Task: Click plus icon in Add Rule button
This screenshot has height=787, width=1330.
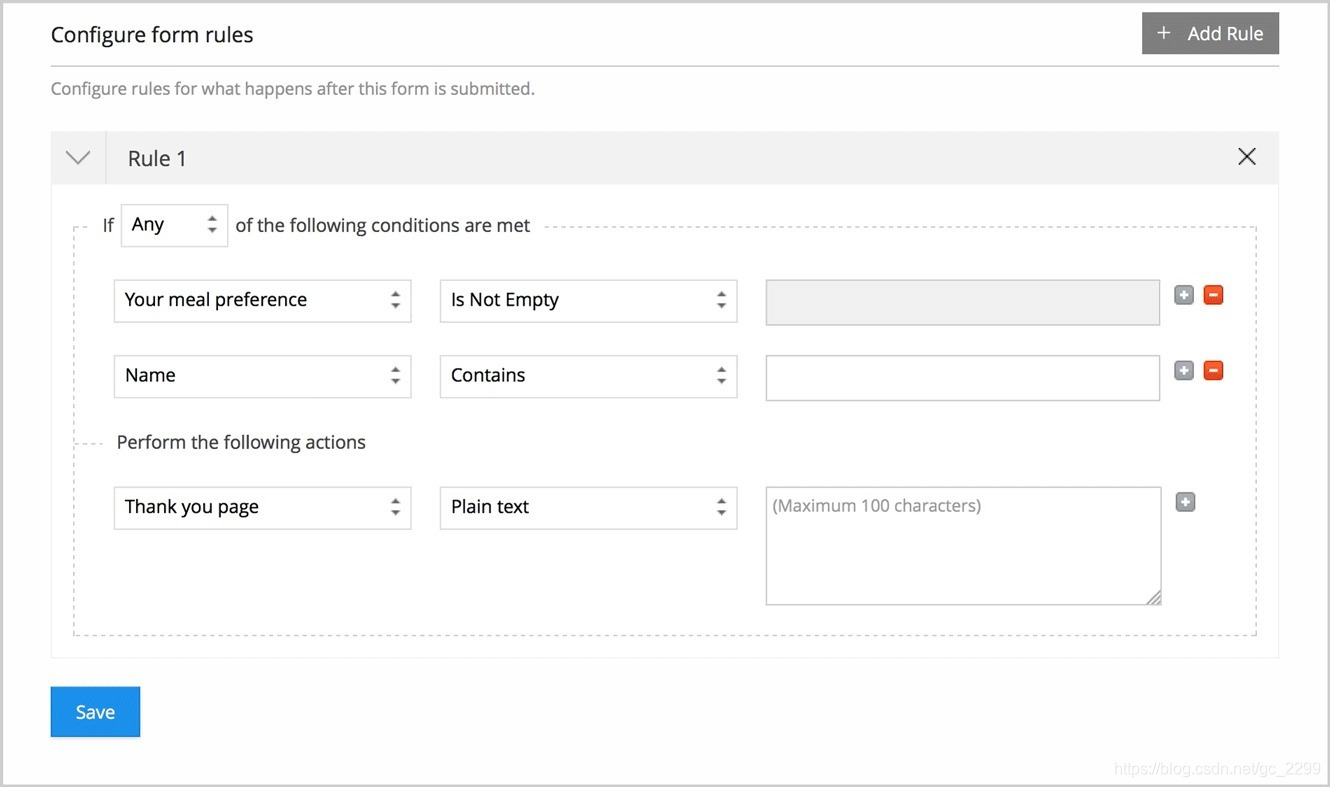Action: point(1163,33)
